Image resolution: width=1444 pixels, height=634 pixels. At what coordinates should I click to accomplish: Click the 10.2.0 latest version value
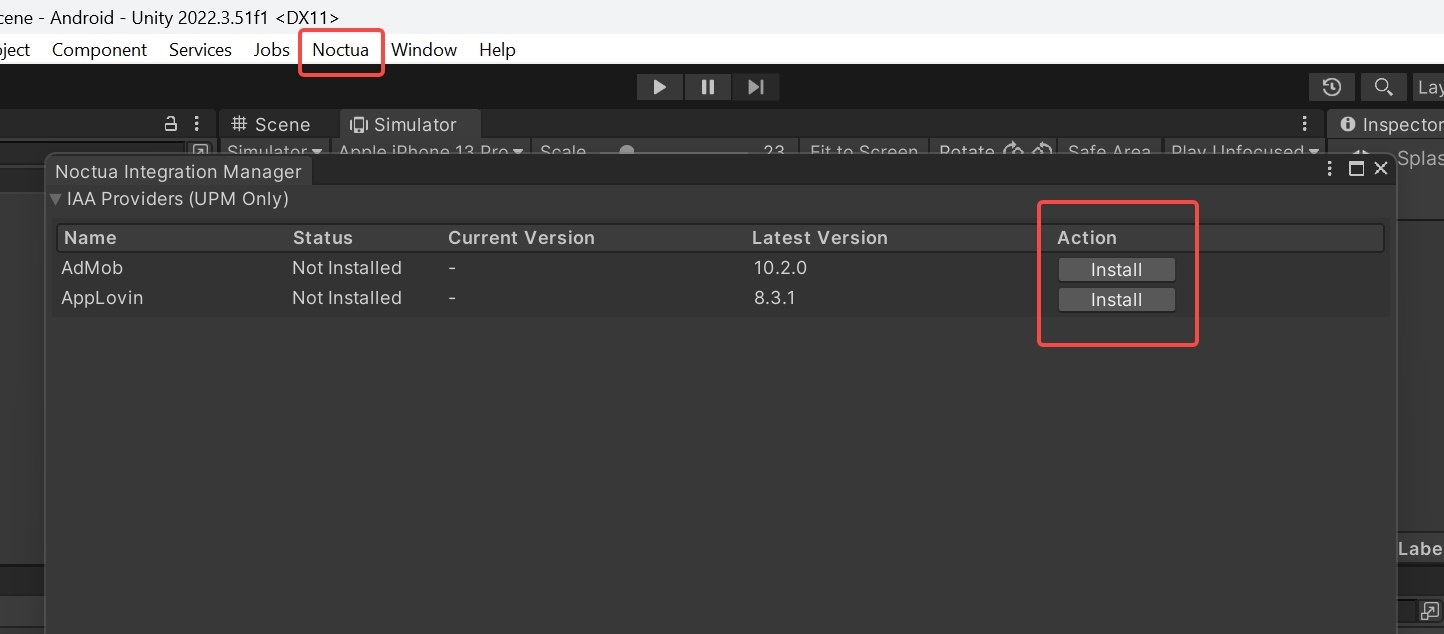pos(780,268)
